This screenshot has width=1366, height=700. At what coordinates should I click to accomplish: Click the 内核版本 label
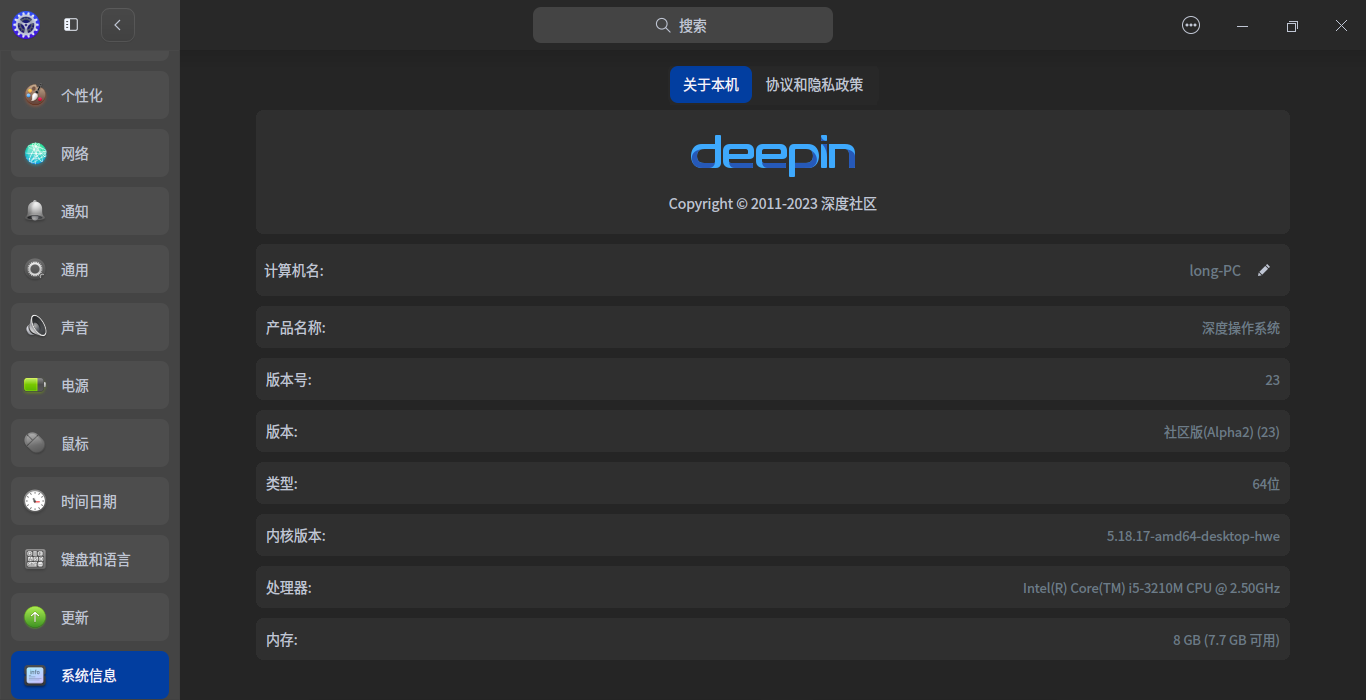[295, 536]
